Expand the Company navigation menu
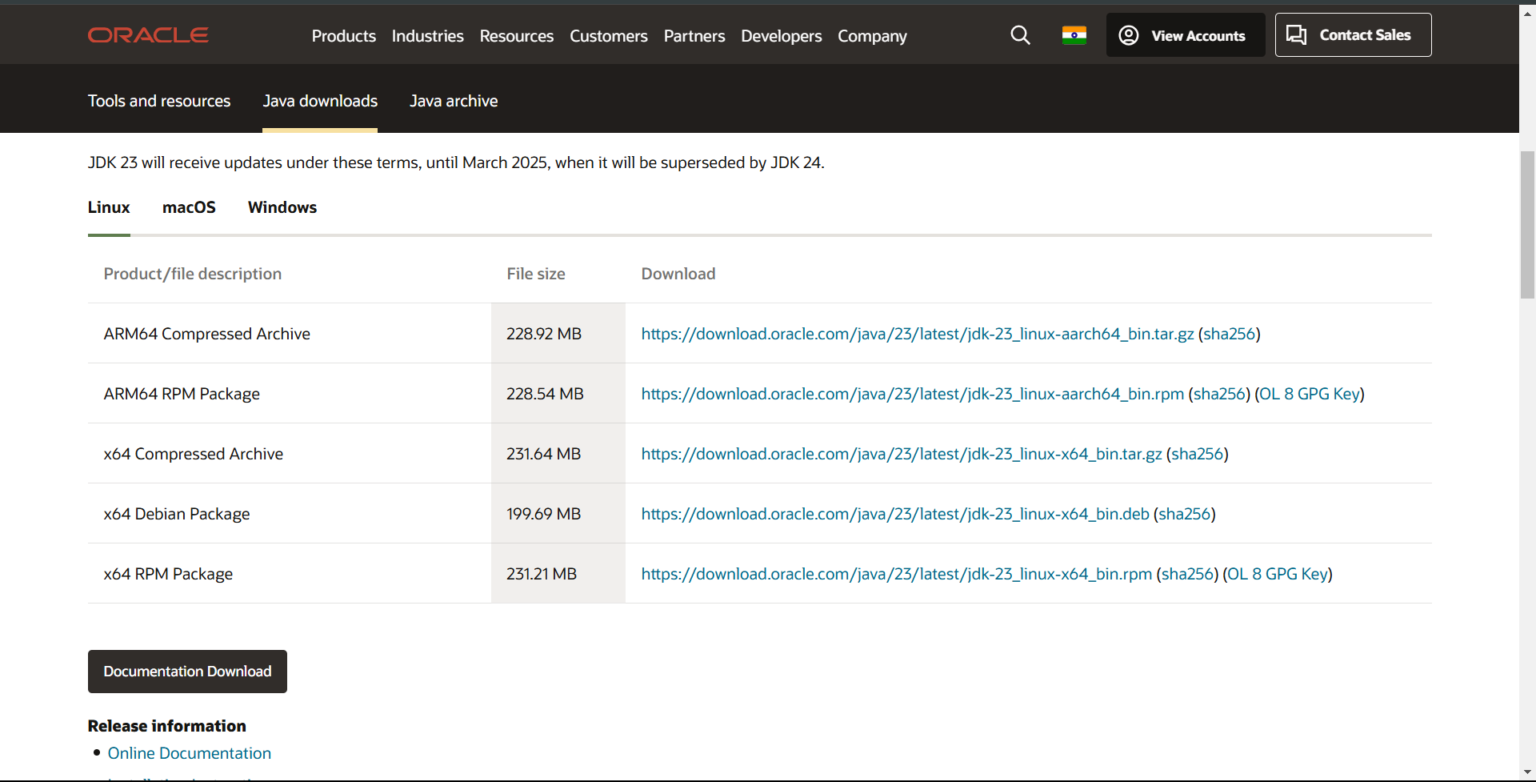Image resolution: width=1536 pixels, height=782 pixels. (x=872, y=36)
